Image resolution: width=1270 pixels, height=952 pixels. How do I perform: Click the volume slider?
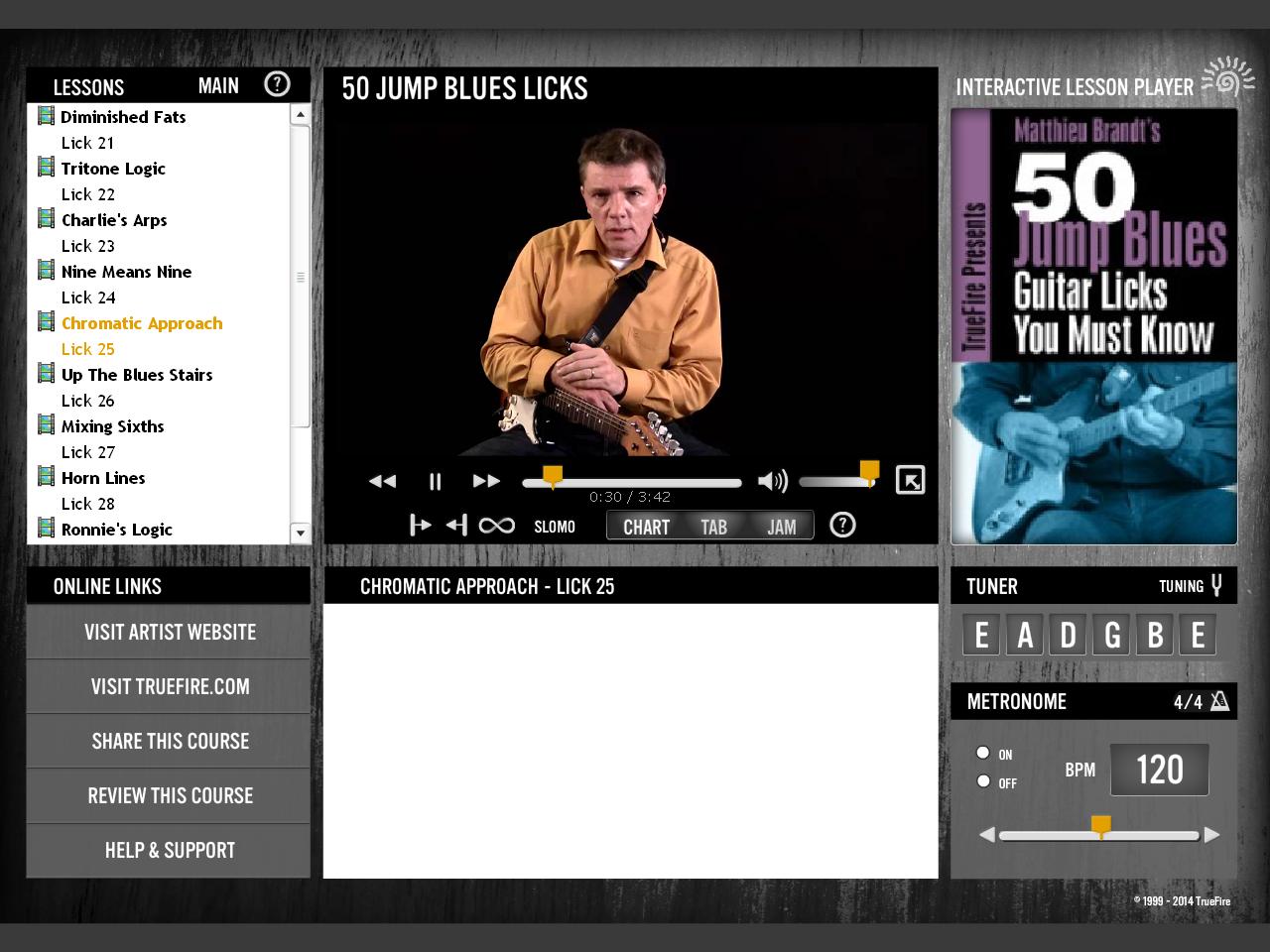tap(837, 482)
